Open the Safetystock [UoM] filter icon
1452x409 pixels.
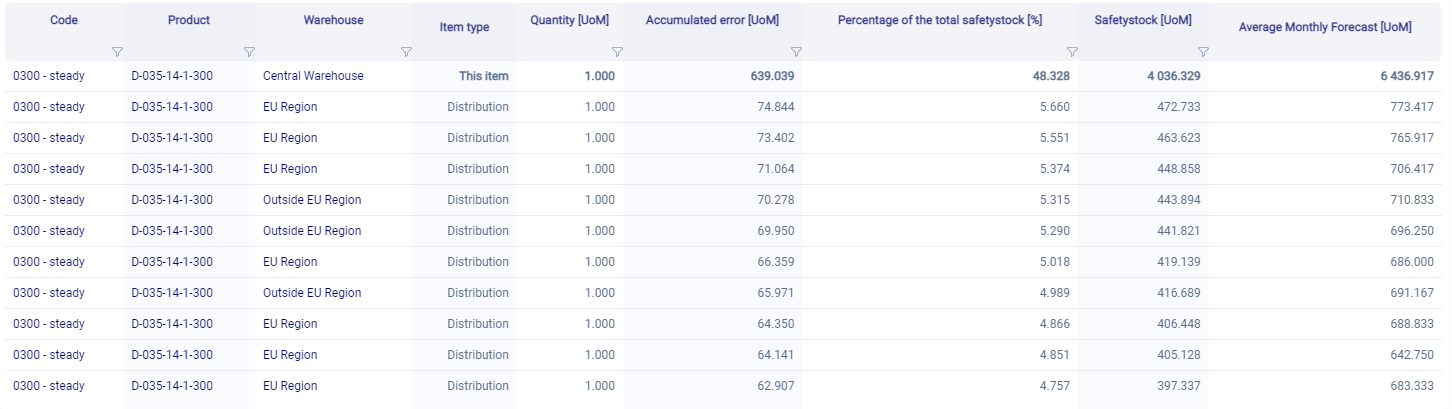point(1203,52)
